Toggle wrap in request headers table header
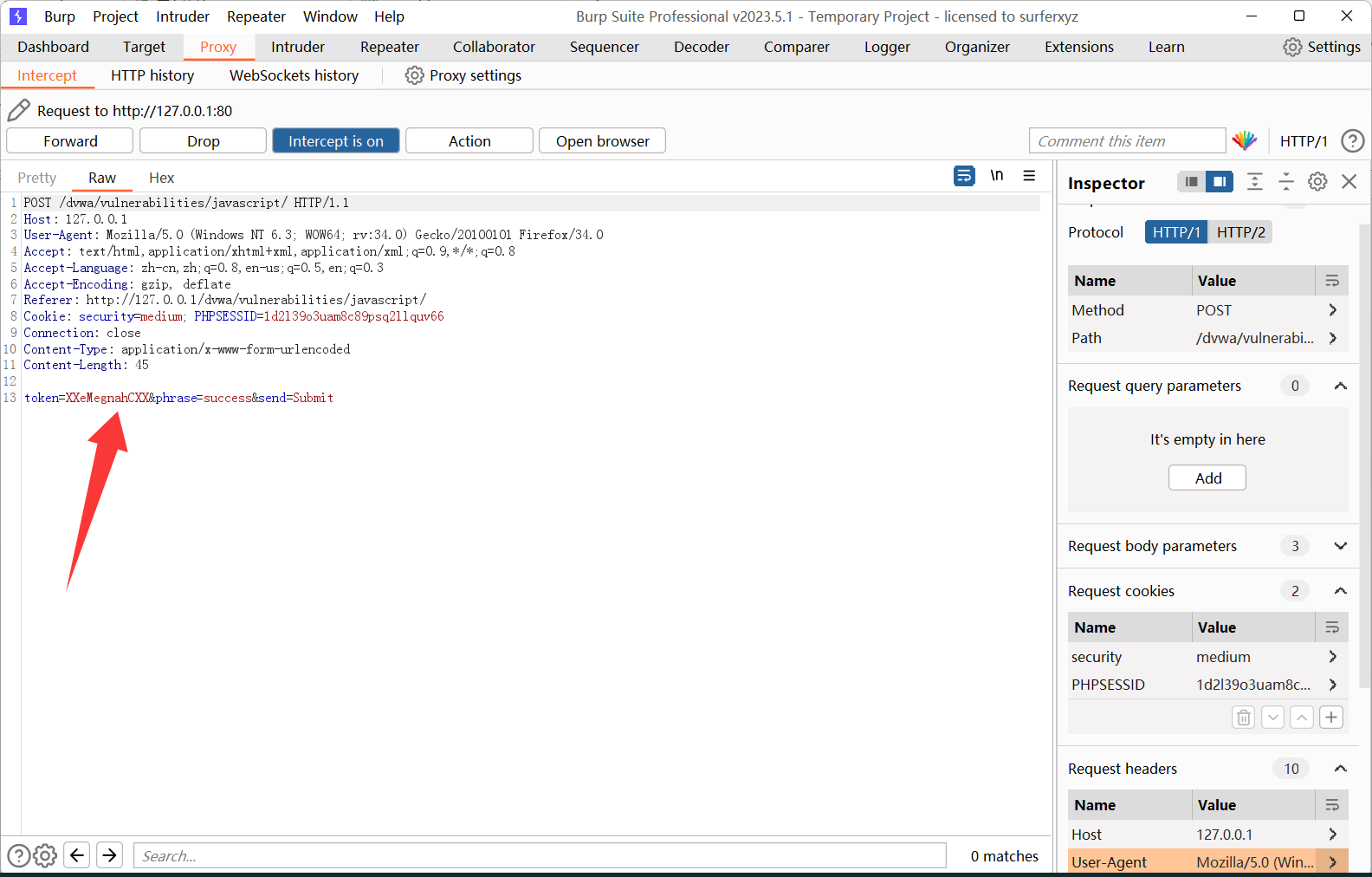The image size is (1372, 877). [x=1332, y=805]
